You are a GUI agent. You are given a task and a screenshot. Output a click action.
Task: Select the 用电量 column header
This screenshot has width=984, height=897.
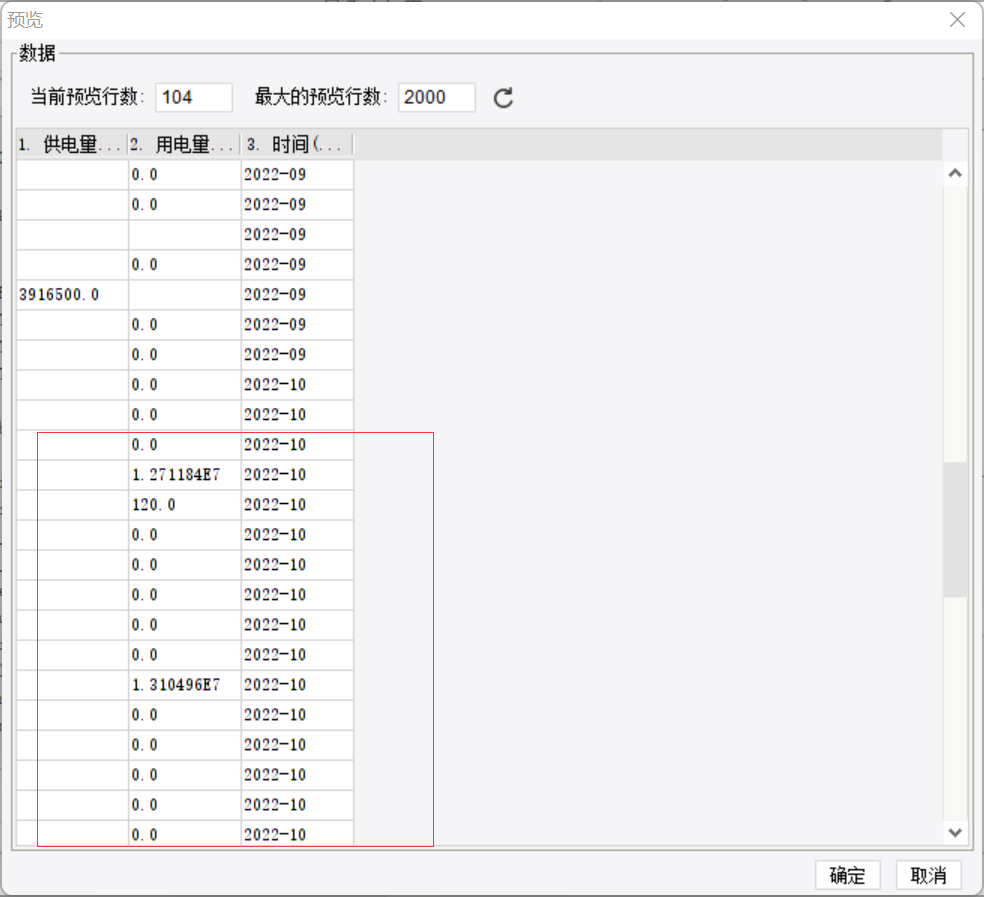(x=184, y=145)
